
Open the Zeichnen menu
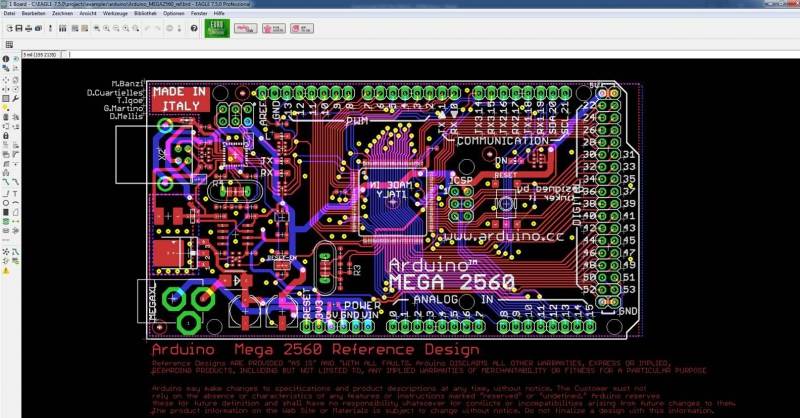pos(63,13)
